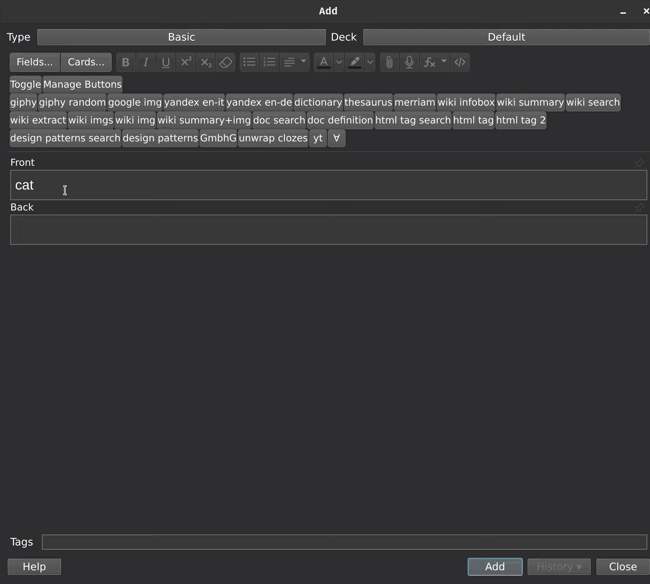Click the unwrap clozes button
Viewport: 650px width, 584px height.
[x=273, y=138]
